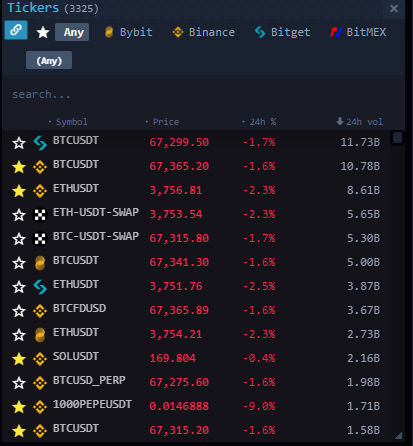Click the 8.61B volume value
Screen dimensions: 413x446
pos(363,191)
